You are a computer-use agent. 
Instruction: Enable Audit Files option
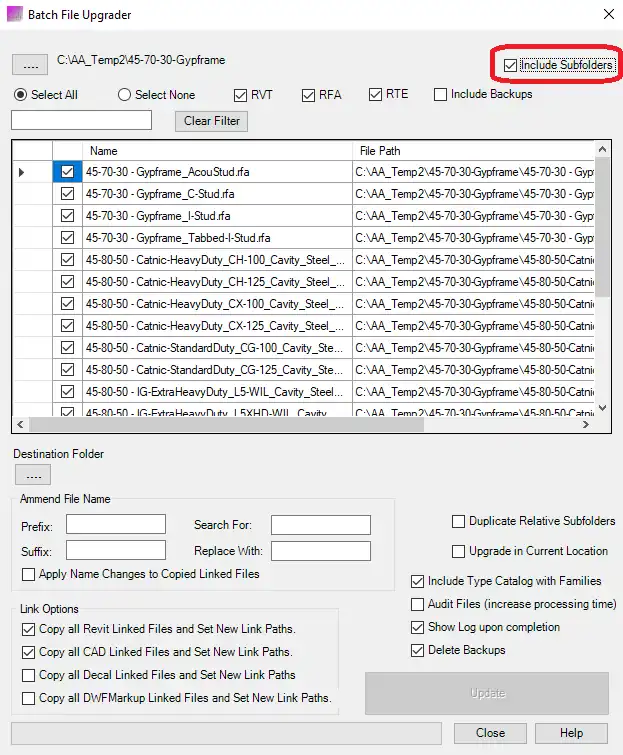coord(418,604)
